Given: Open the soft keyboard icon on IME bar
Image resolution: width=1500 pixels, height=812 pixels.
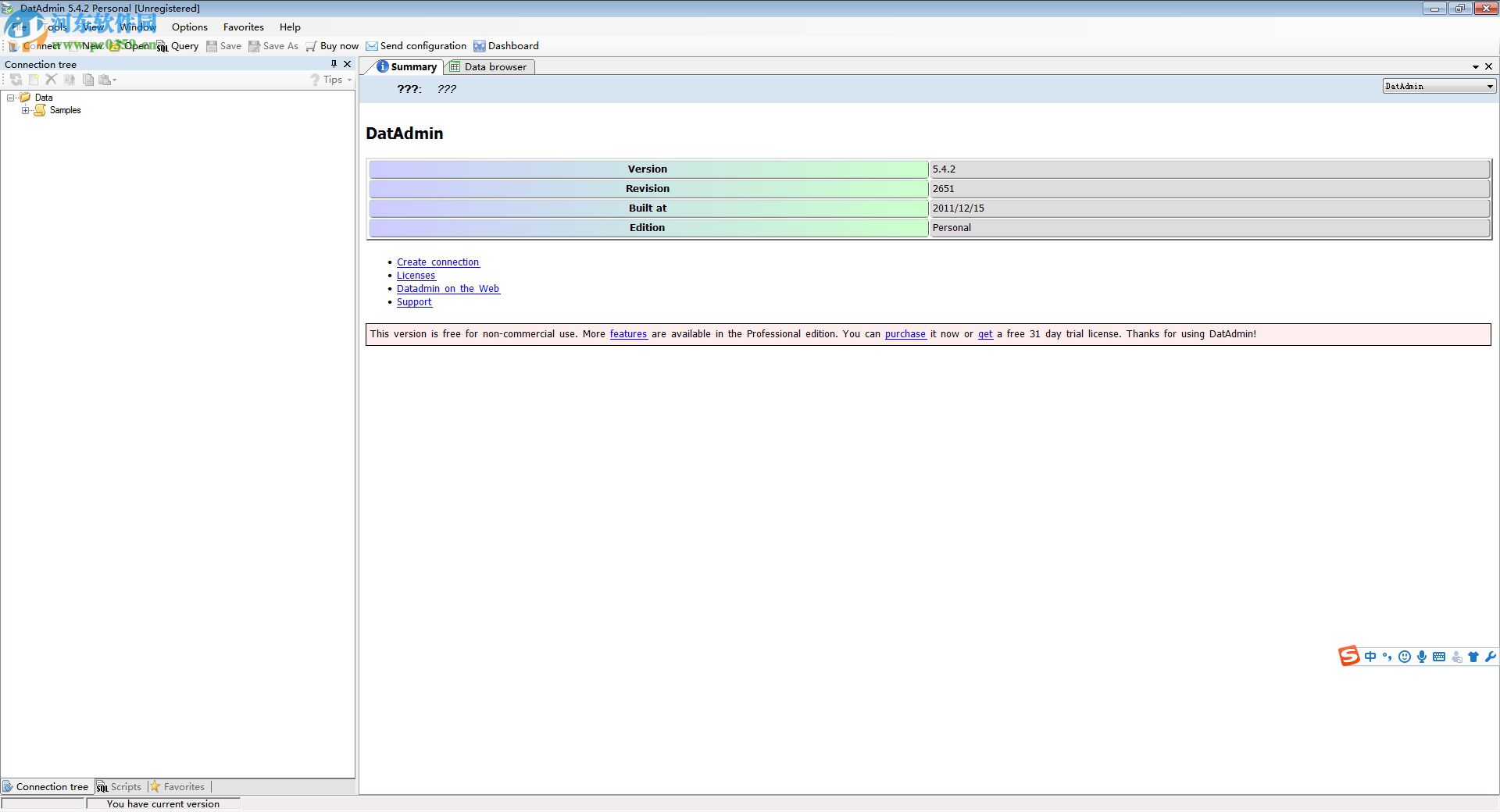Looking at the screenshot, I should point(1439,657).
